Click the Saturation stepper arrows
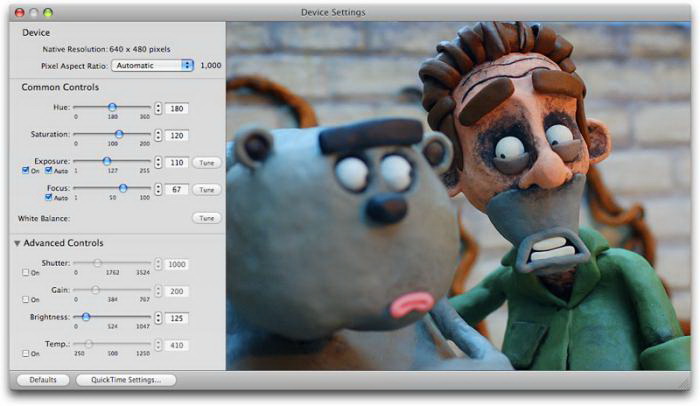This screenshot has width=700, height=406. [x=158, y=134]
